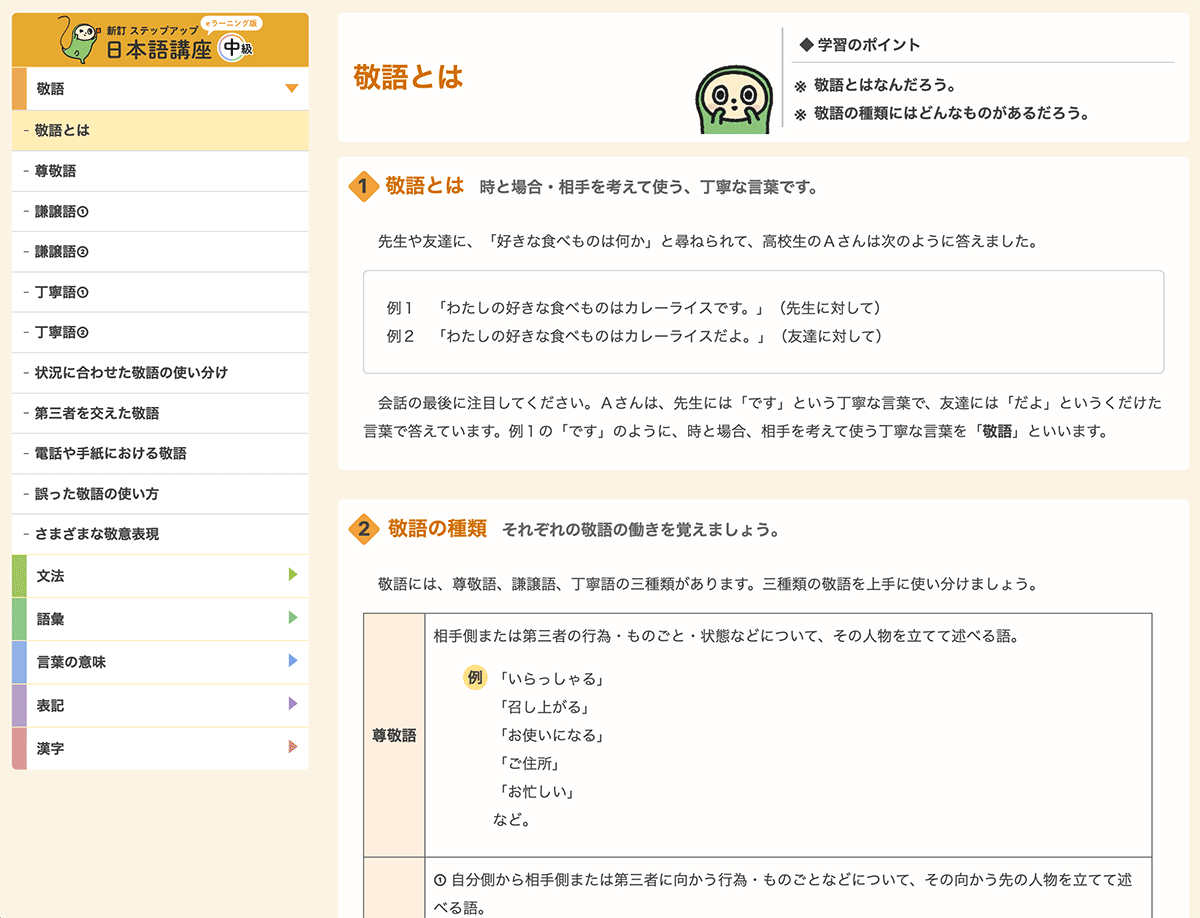Go to 謙譲語① lesson

[62, 211]
